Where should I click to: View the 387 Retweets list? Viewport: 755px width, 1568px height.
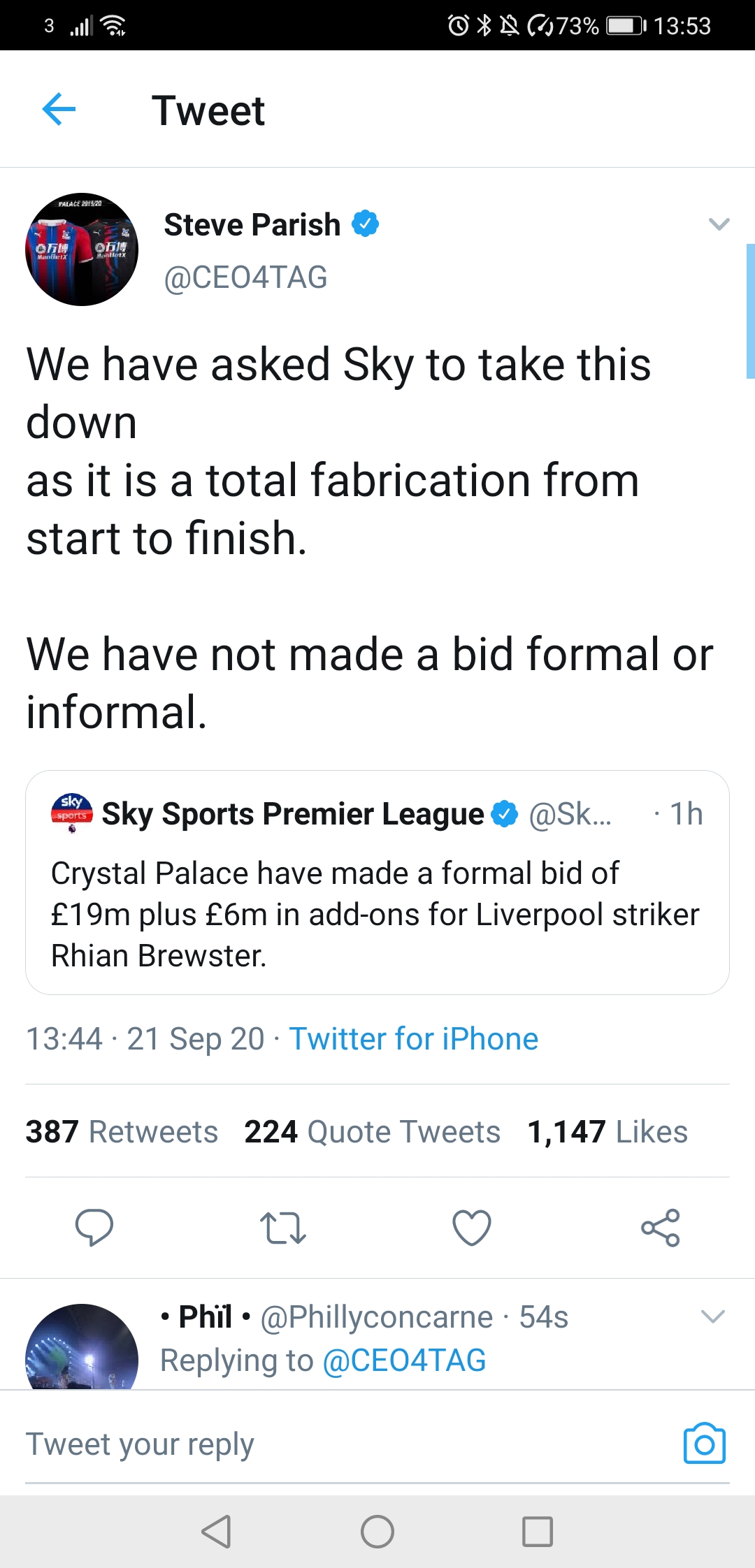point(122,1132)
